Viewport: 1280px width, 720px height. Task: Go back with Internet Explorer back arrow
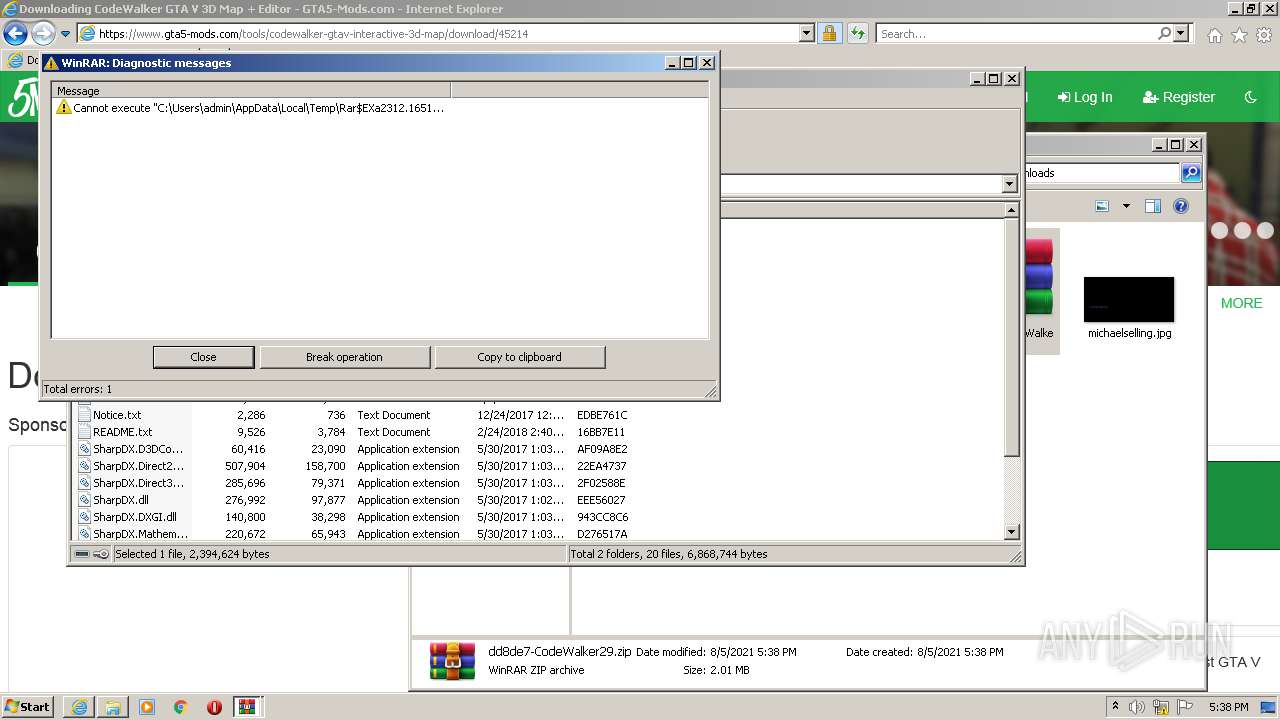15,33
